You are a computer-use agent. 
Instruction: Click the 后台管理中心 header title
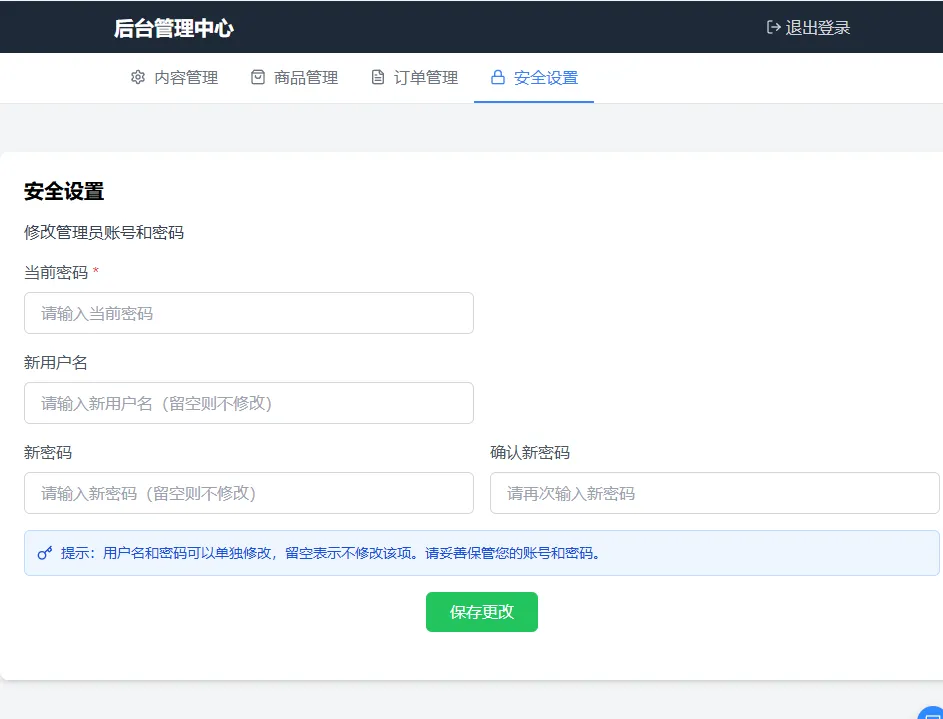pyautogui.click(x=172, y=28)
